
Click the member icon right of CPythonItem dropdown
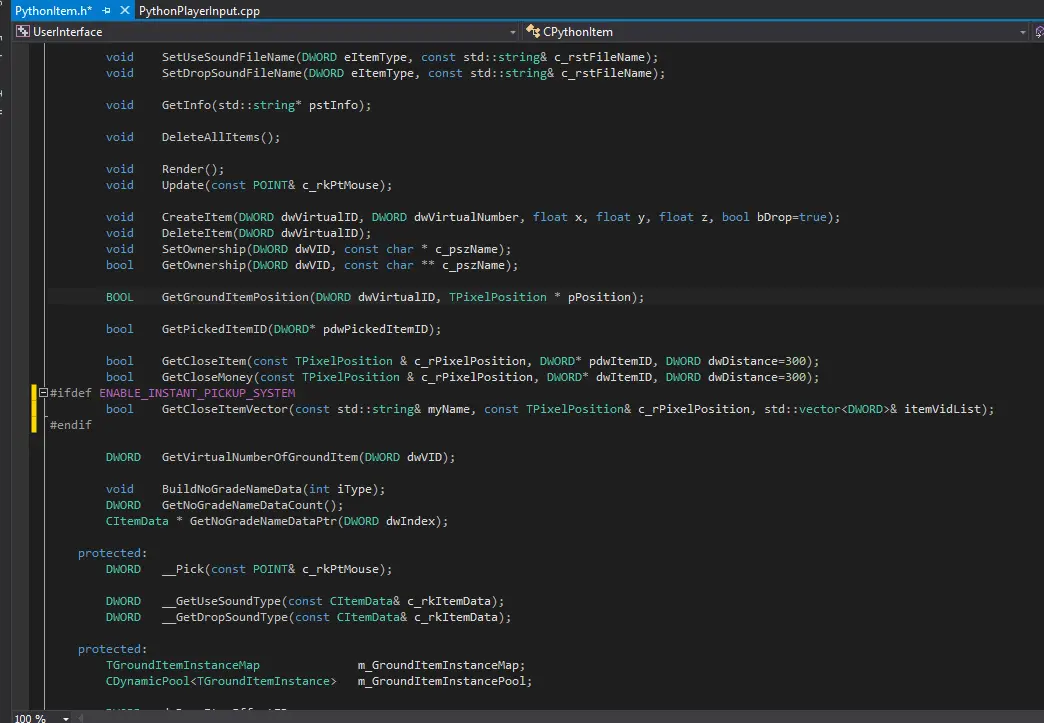coord(1040,32)
